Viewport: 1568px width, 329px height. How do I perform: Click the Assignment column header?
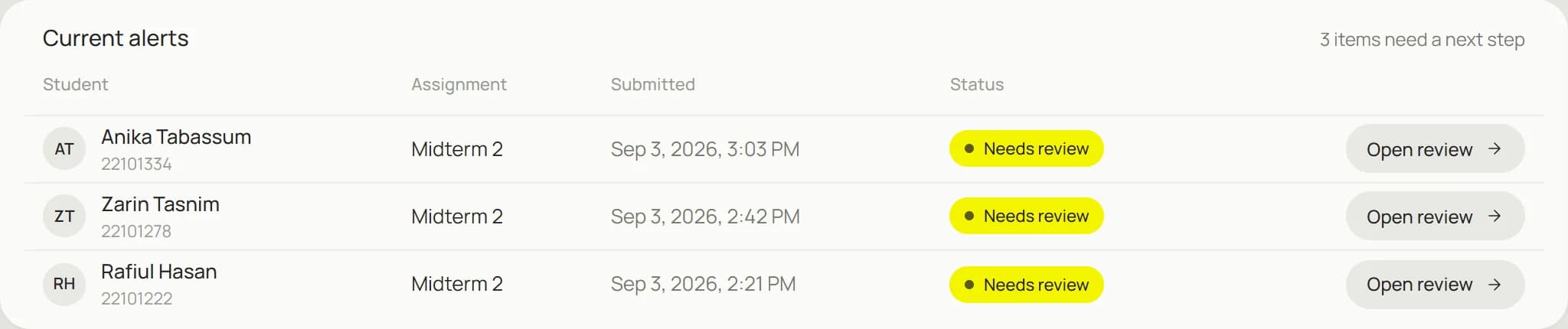pyautogui.click(x=459, y=85)
